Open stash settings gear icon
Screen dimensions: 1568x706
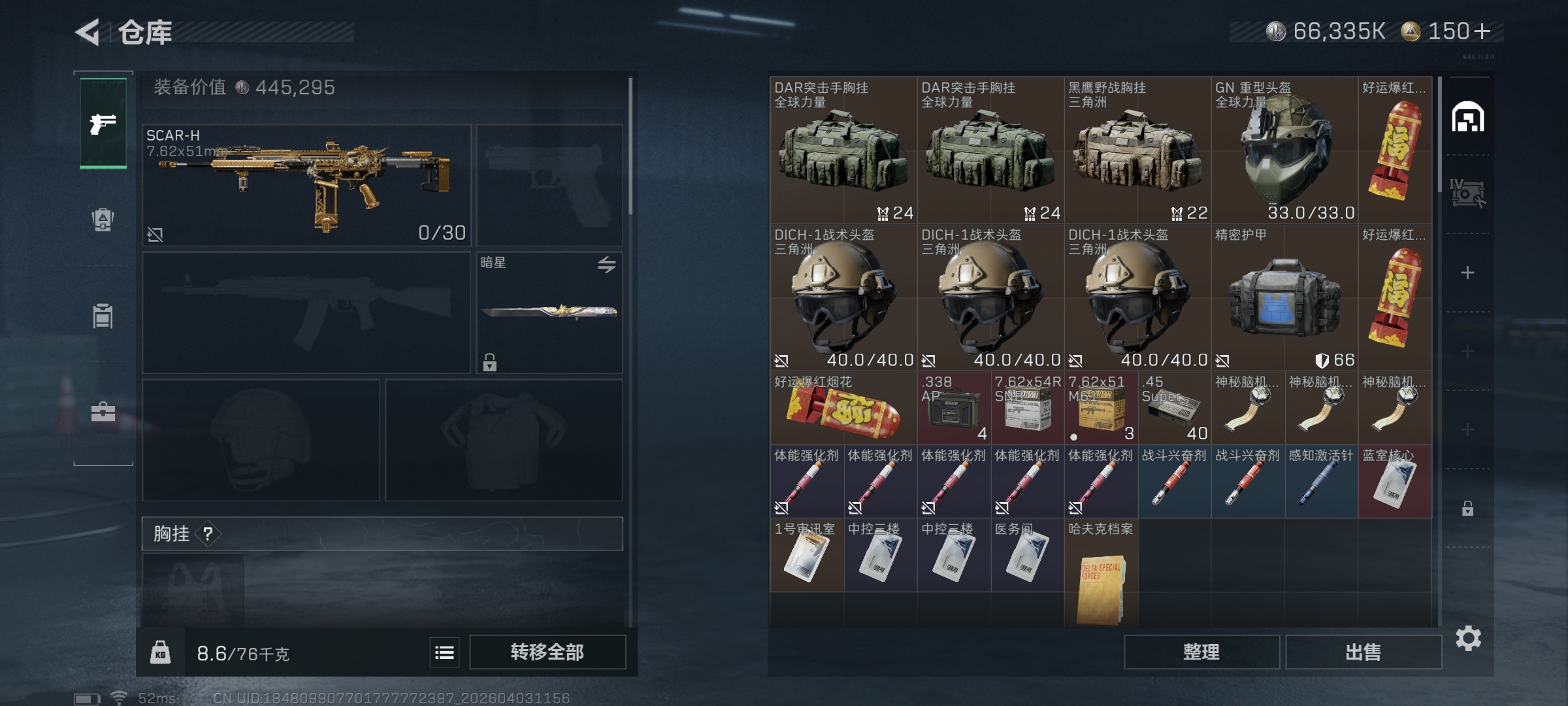point(1468,638)
